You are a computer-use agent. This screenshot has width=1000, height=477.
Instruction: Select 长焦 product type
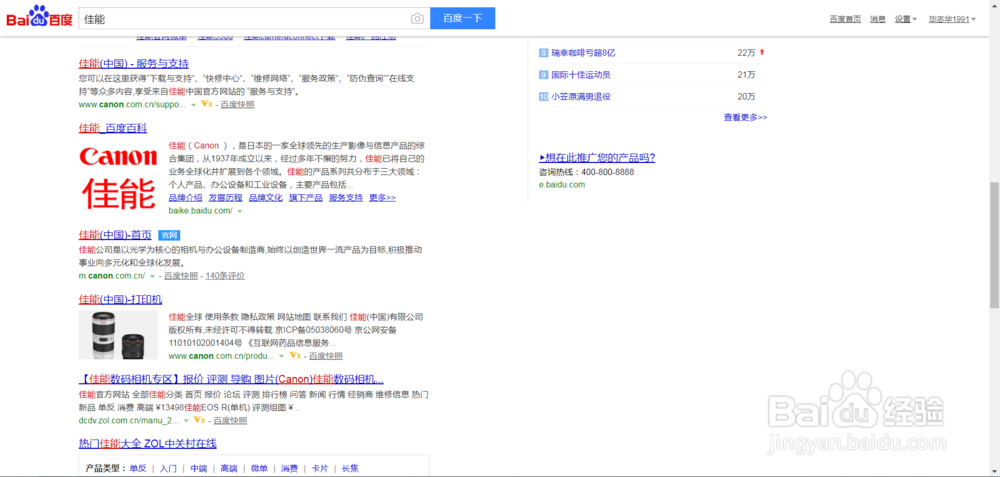tap(350, 468)
